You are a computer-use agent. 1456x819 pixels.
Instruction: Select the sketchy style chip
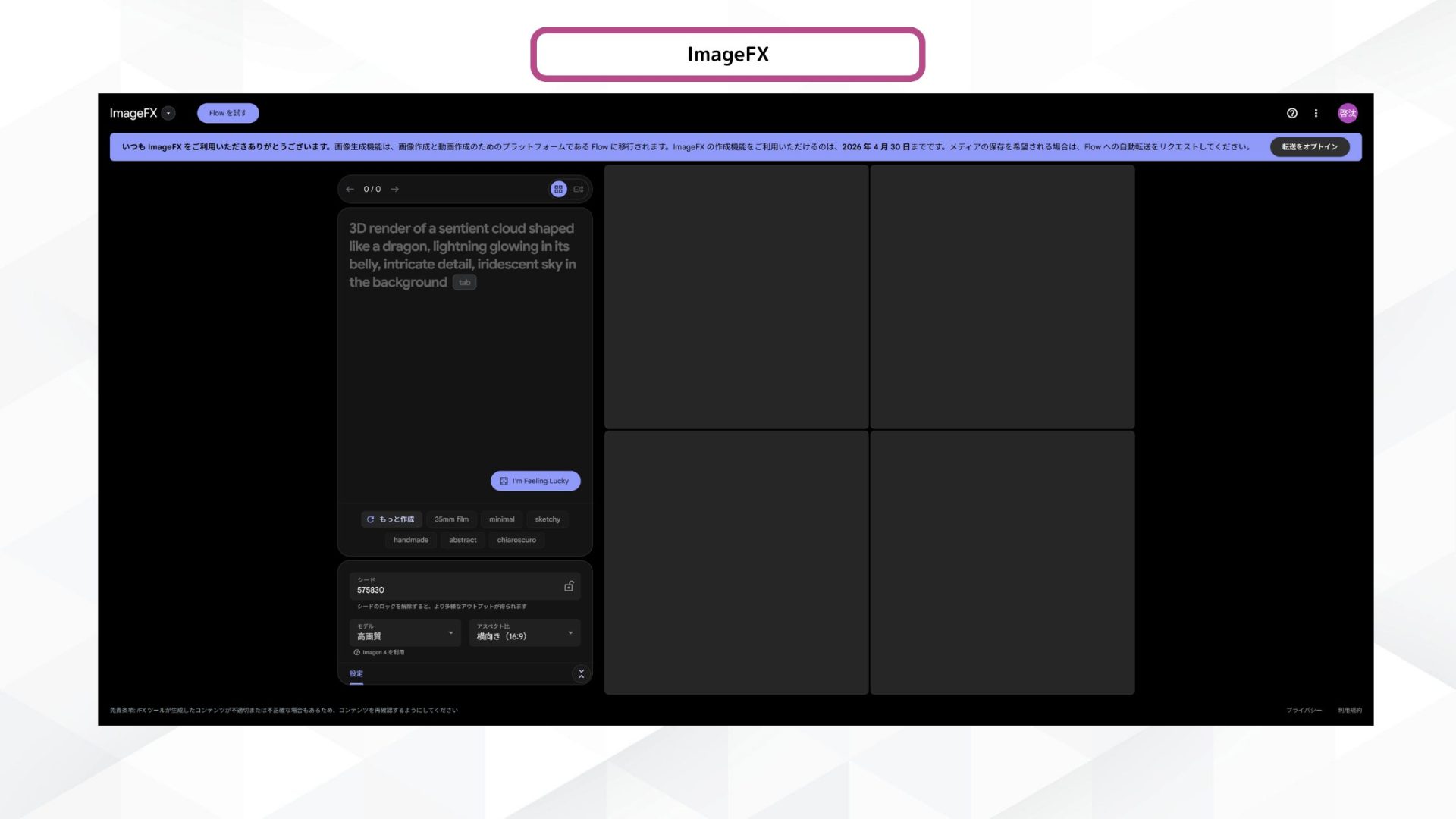[548, 519]
